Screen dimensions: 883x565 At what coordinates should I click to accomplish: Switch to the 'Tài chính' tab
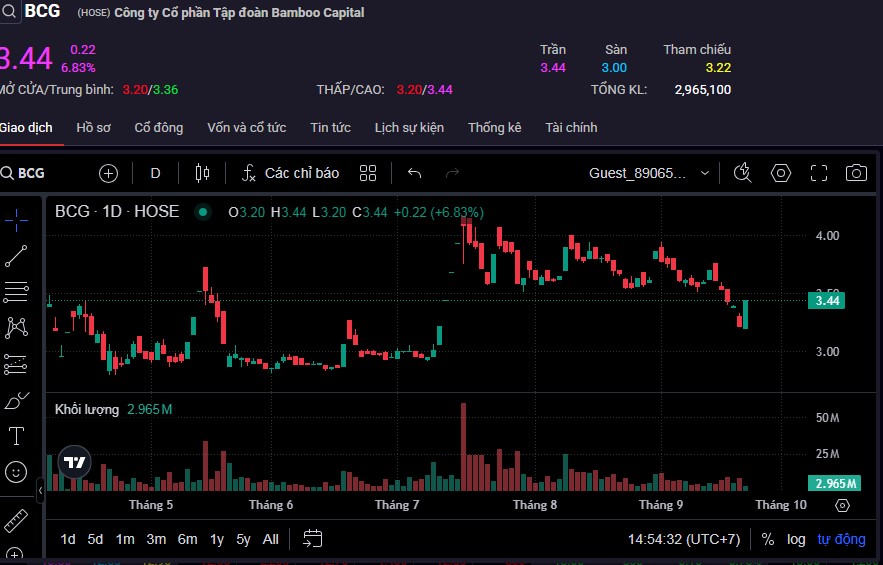571,127
